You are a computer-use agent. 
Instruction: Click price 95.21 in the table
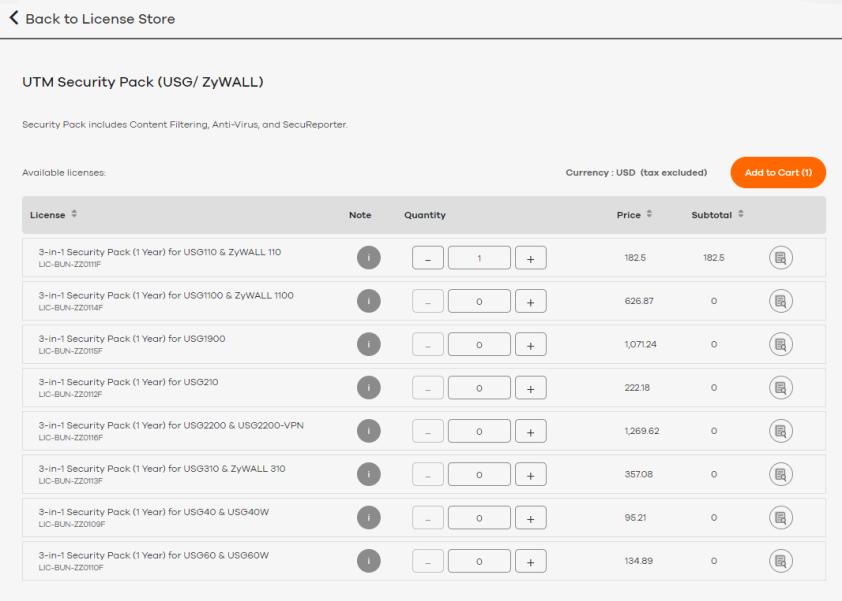[635, 518]
